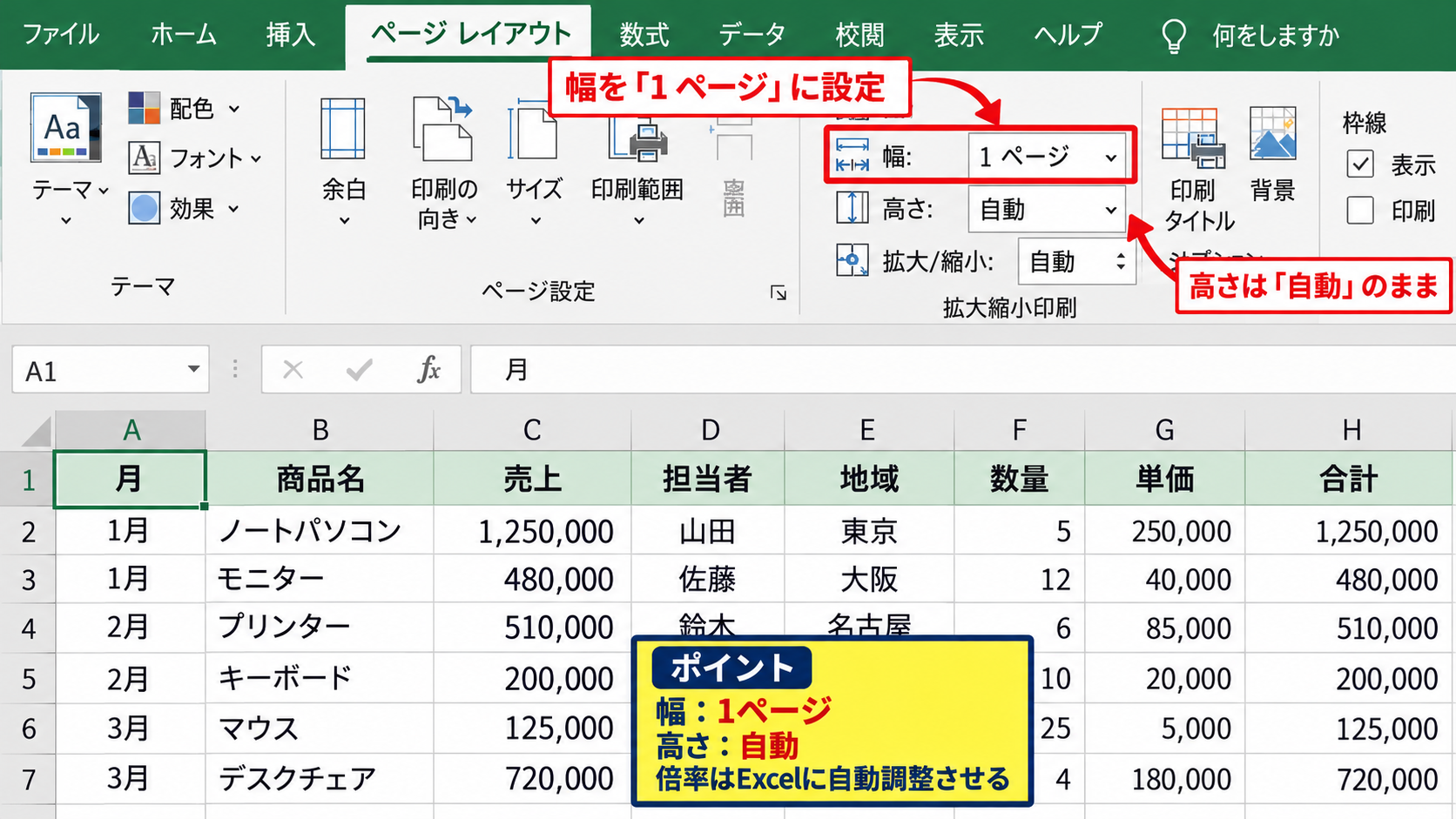Click the 拡大/縮小 scale icon

pos(852,260)
